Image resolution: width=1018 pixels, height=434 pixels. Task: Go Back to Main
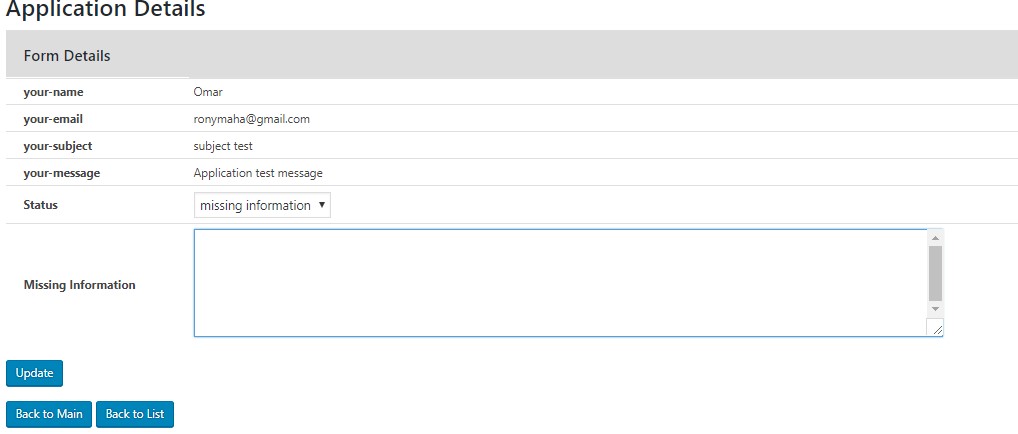(49, 414)
